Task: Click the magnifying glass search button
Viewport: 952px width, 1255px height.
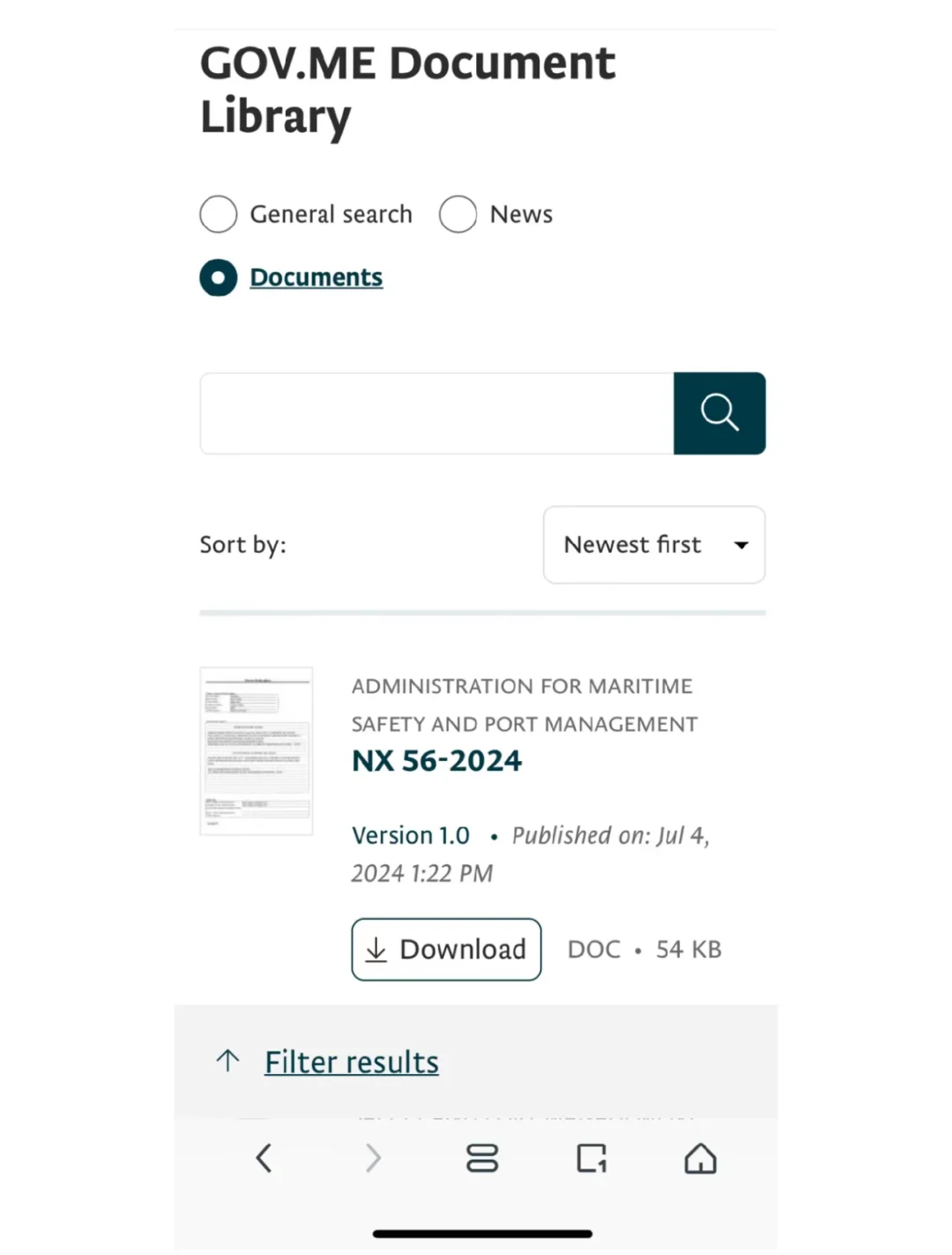Action: 719,413
